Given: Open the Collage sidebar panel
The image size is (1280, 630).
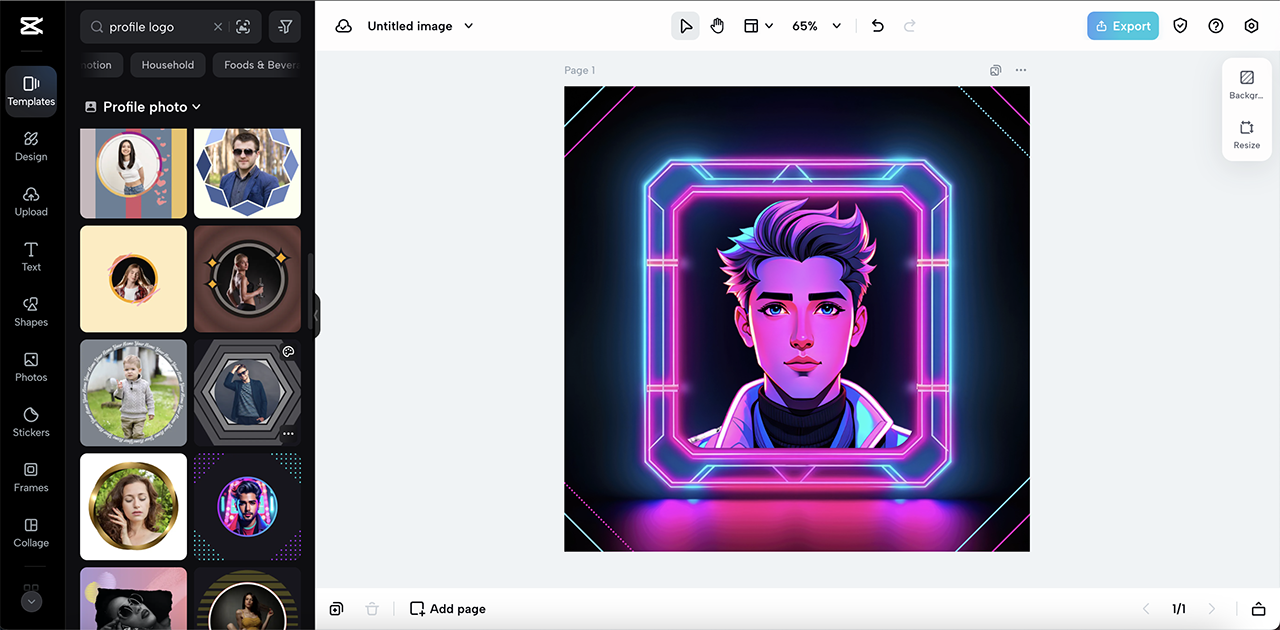Looking at the screenshot, I should pos(31,532).
